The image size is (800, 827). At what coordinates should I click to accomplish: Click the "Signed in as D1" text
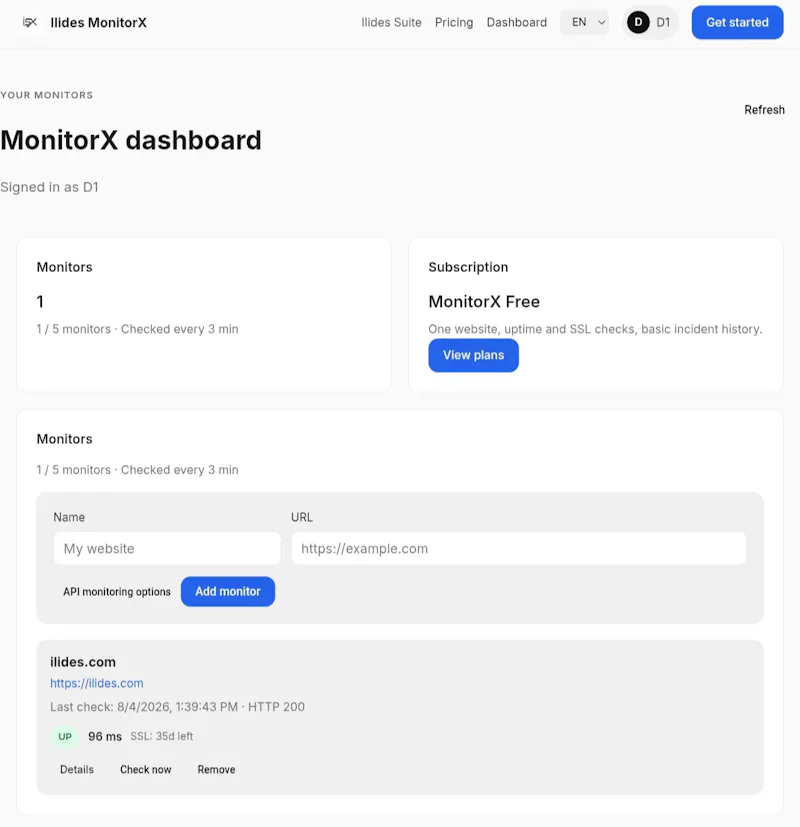coord(49,187)
